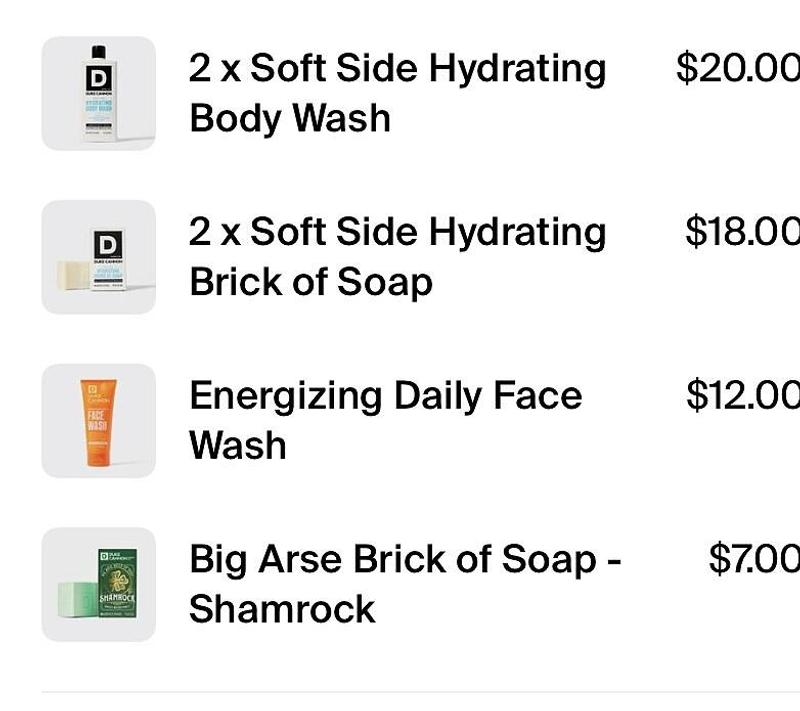The height and width of the screenshot is (711, 800).
Task: Click the "2 x" quantity before Brick of Soap
Action: pos(214,232)
